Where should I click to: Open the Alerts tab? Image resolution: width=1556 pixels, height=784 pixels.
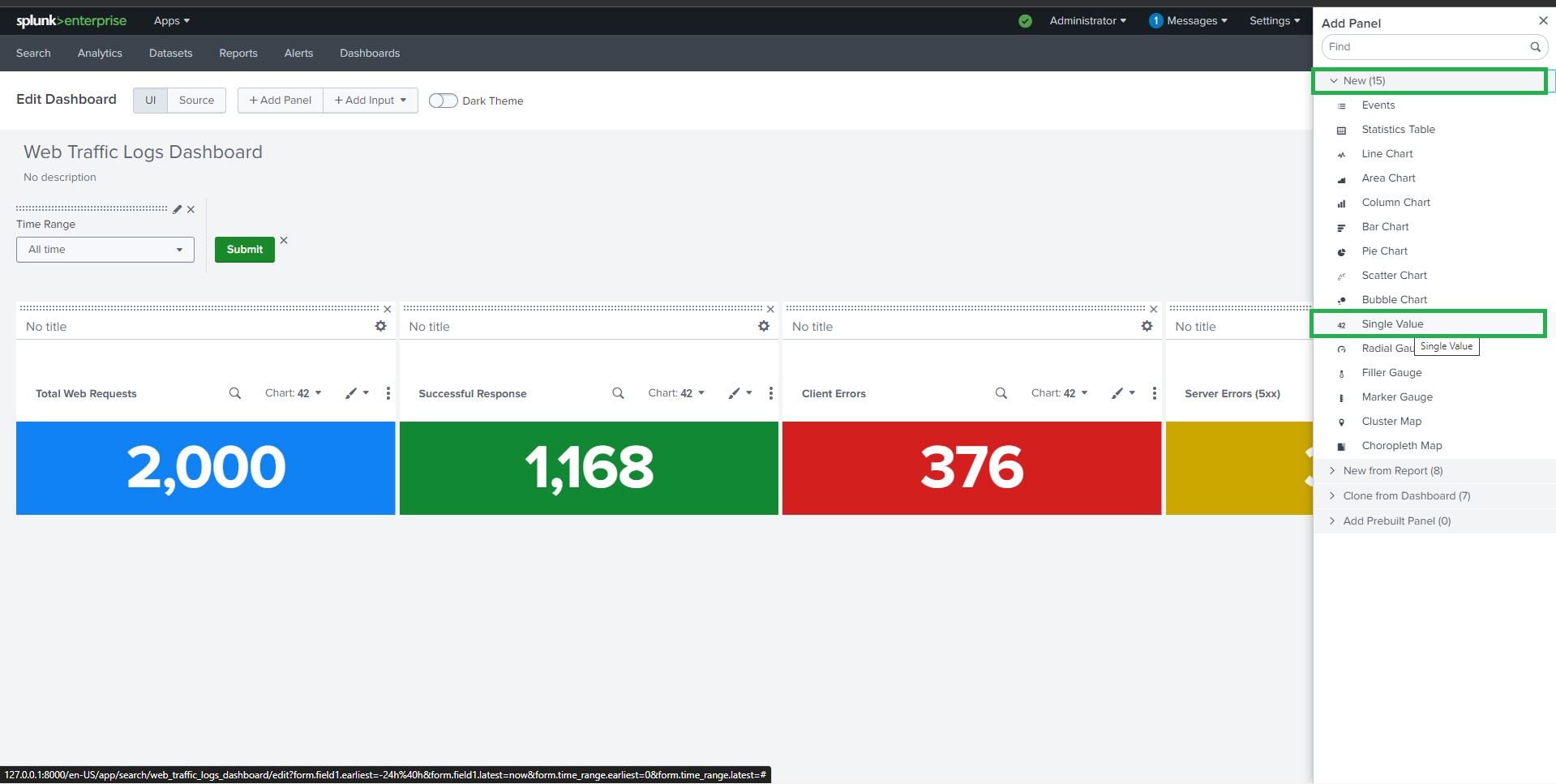click(x=298, y=54)
